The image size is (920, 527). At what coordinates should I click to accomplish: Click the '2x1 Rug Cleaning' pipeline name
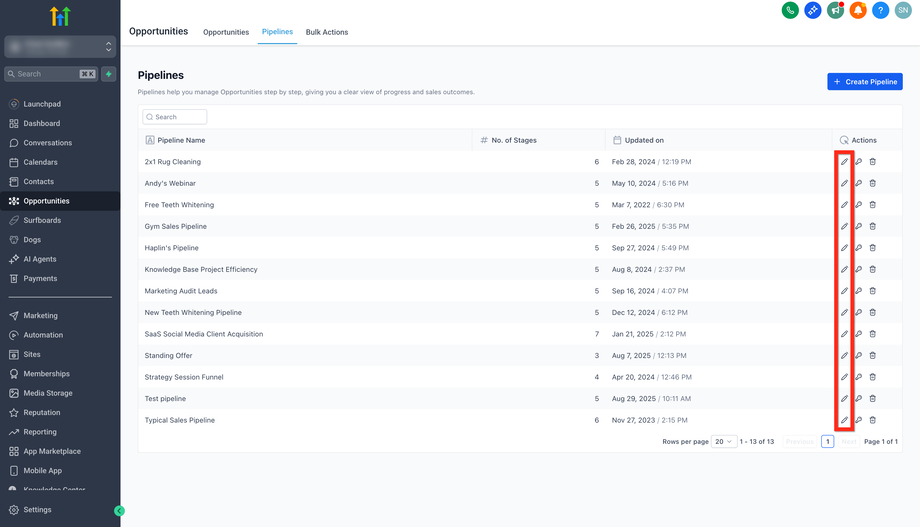172,161
